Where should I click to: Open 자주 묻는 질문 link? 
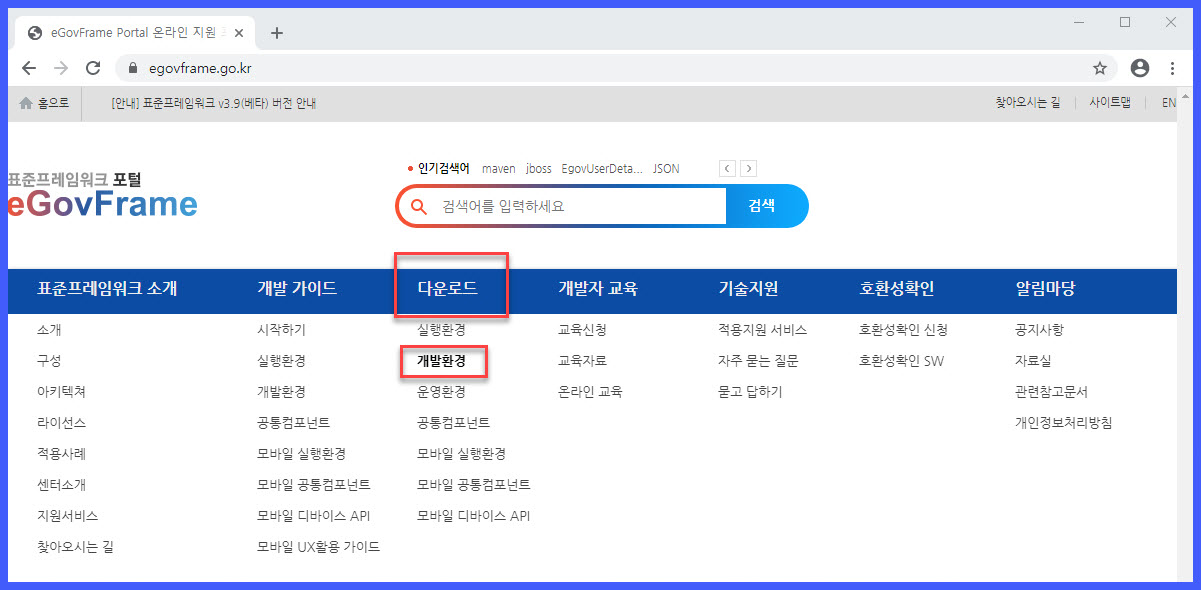pos(758,360)
